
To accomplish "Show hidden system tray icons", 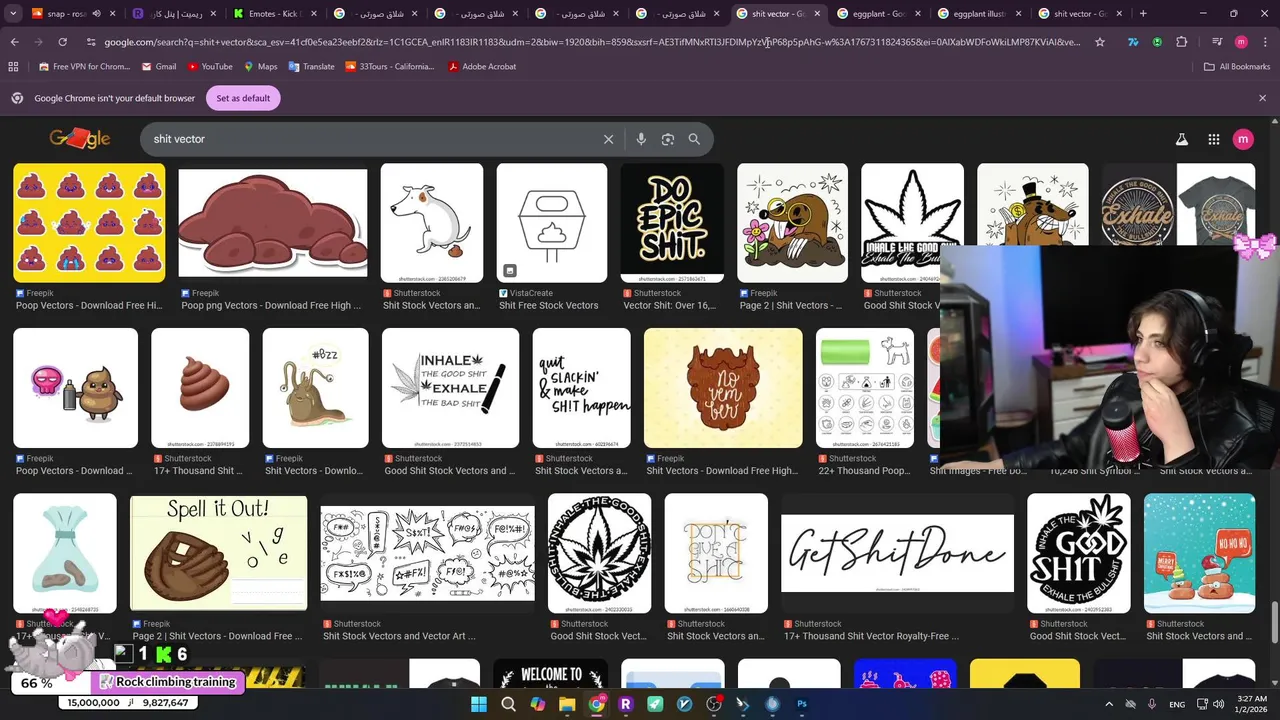I will (1108, 704).
